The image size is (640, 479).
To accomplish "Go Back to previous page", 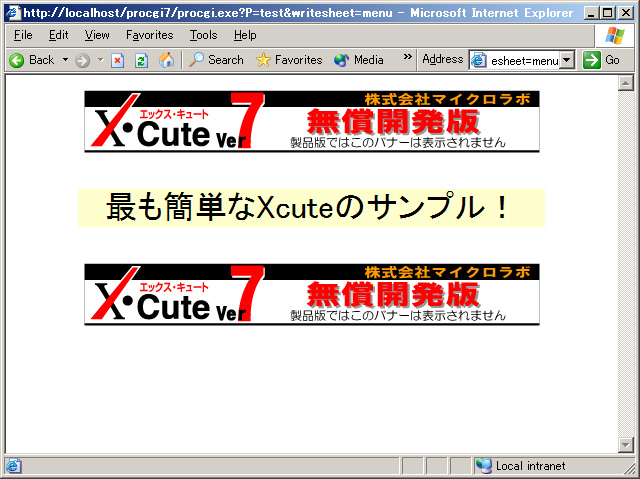I will [x=32, y=60].
